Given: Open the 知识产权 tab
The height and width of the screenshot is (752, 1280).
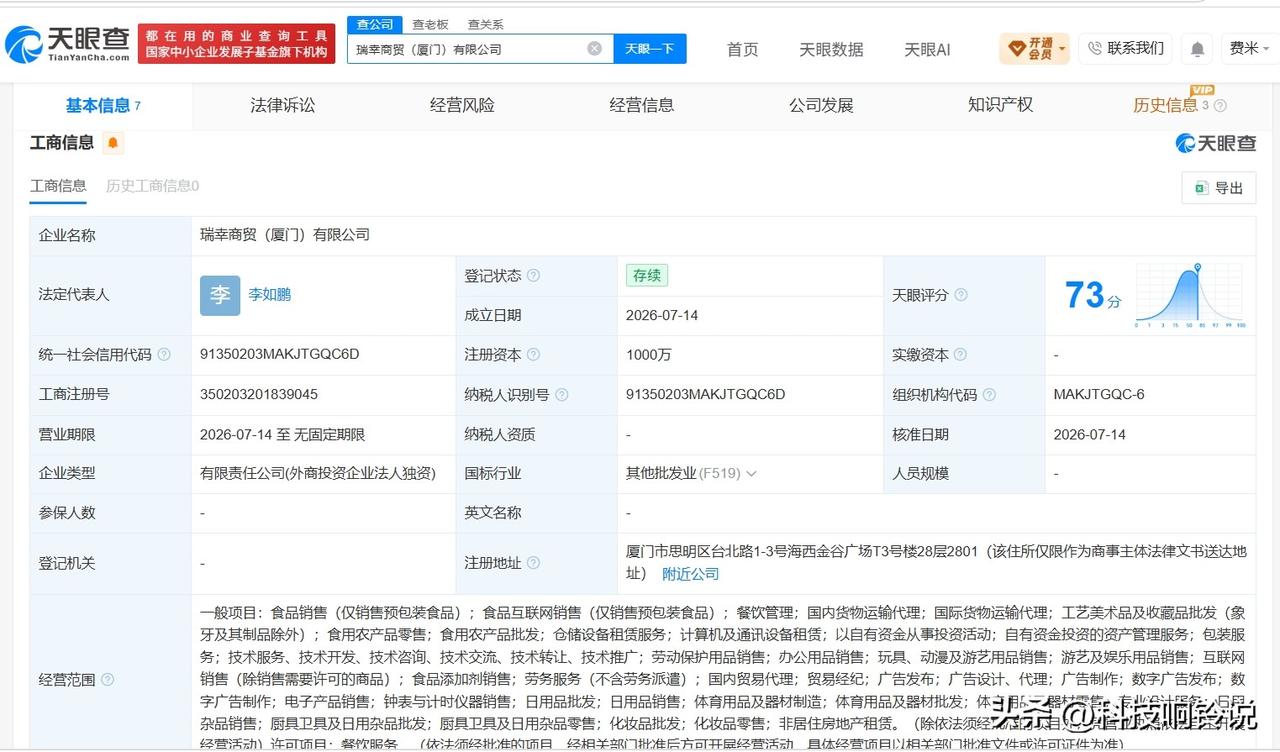Looking at the screenshot, I should 1000,105.
